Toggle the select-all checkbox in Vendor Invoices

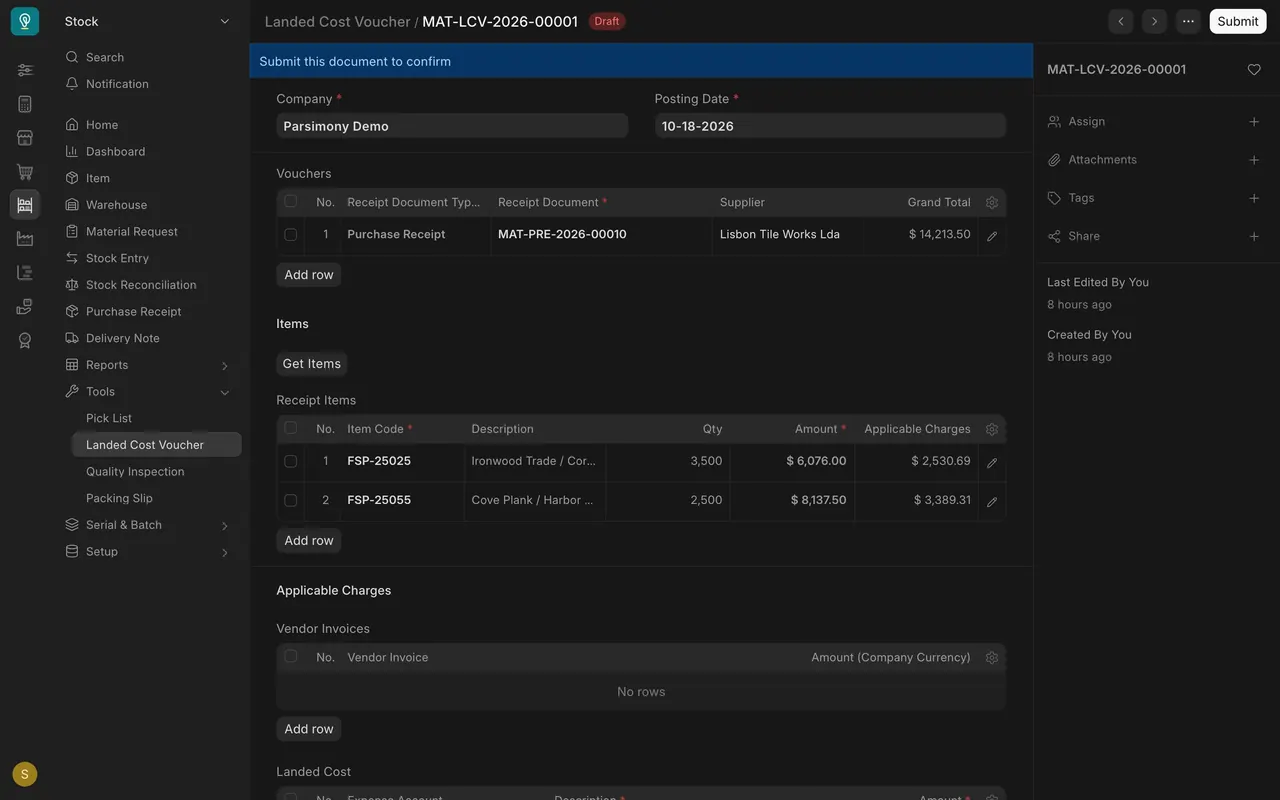pyautogui.click(x=291, y=657)
